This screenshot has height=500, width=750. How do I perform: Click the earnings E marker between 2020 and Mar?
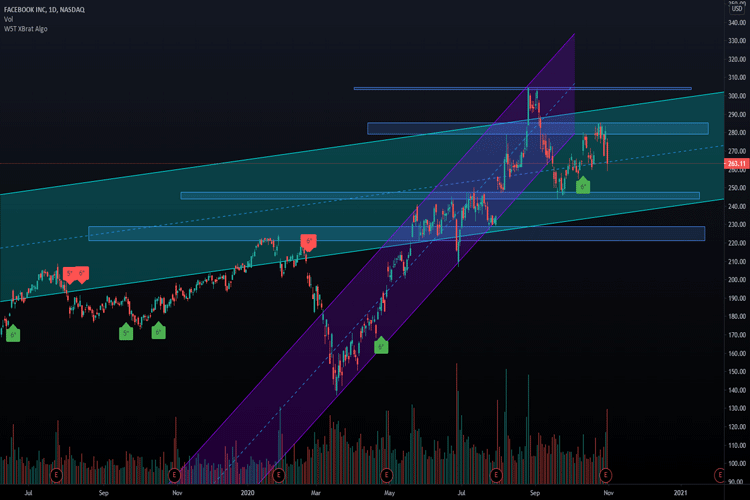pos(279,474)
